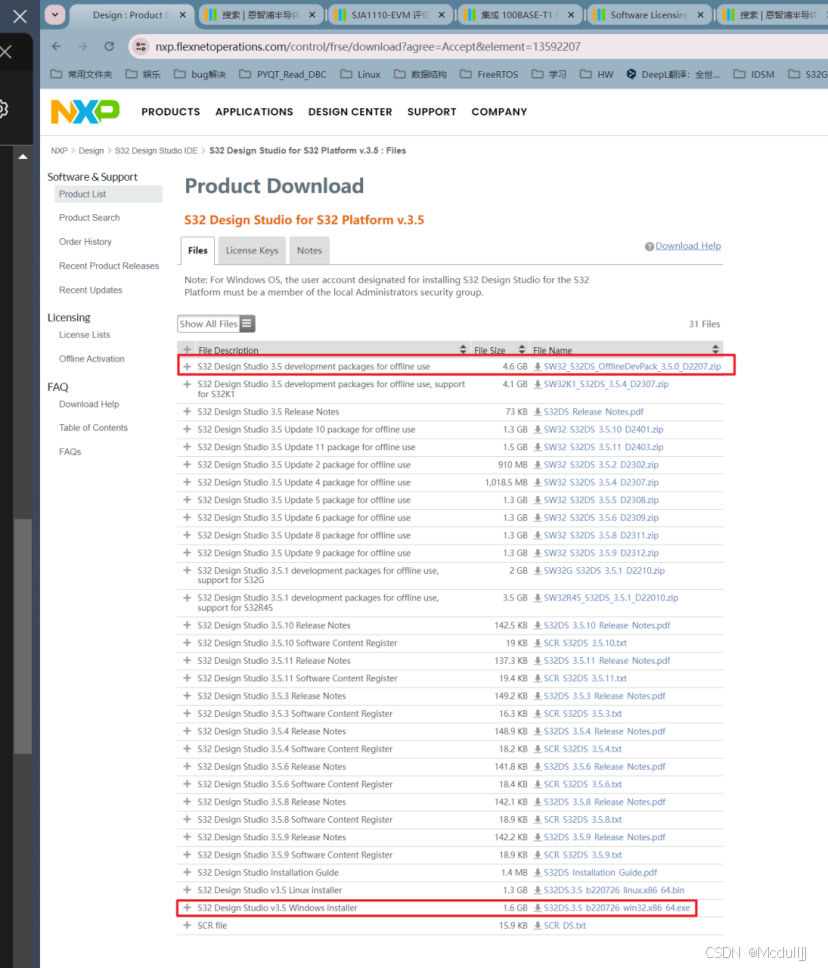
Task: Click the NXP logo
Action: coord(85,112)
